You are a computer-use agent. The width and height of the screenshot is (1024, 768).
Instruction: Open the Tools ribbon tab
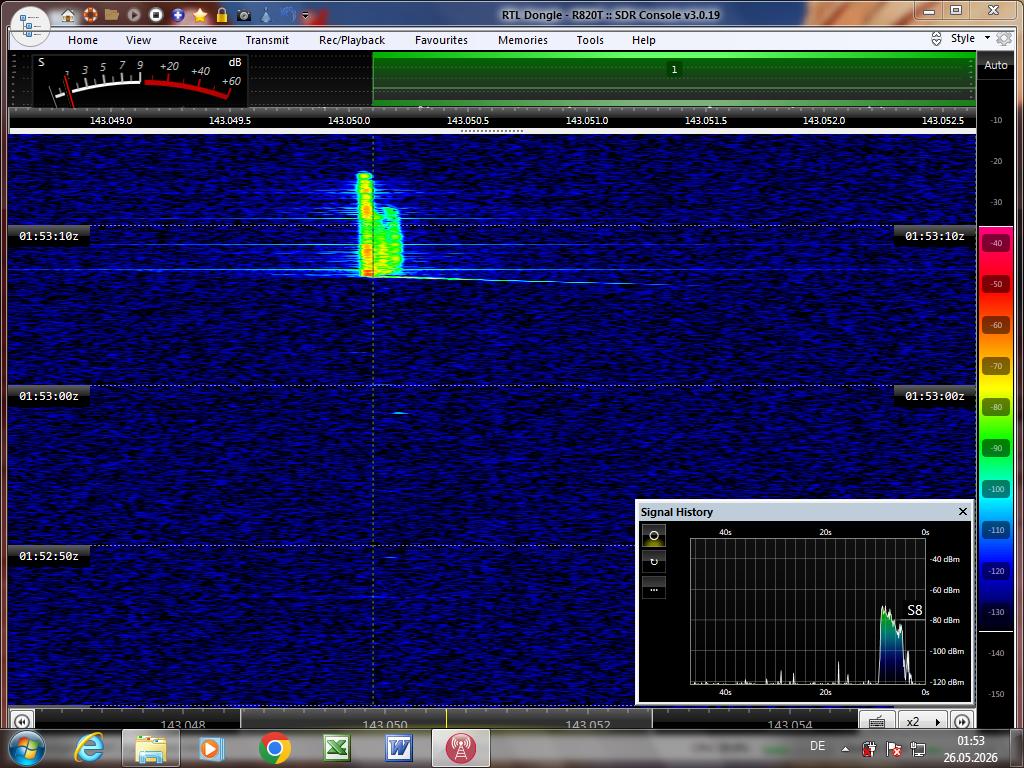pyautogui.click(x=590, y=40)
